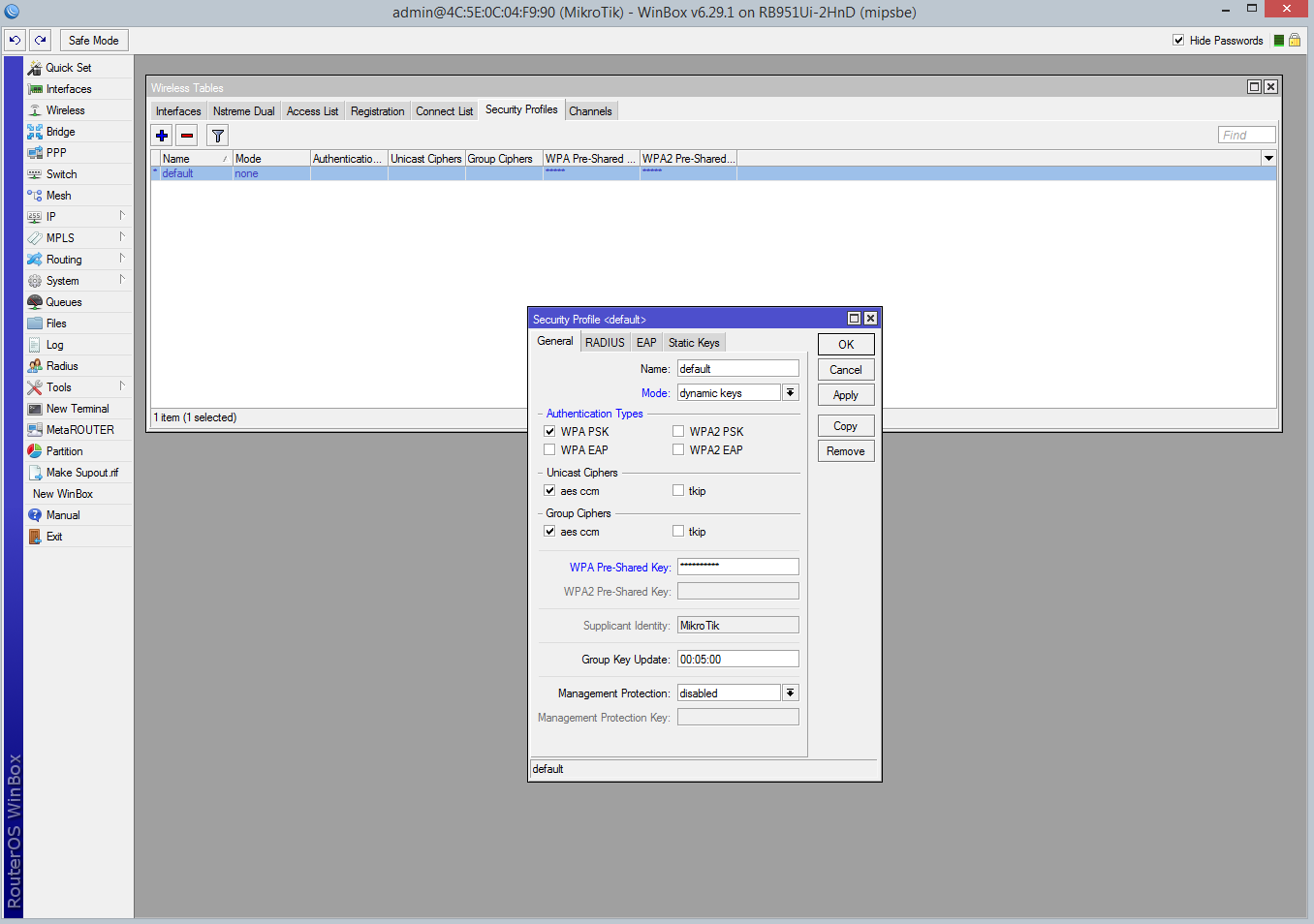Collapse the Authentication Types section
Screen dimensions: 1314x924
point(541,414)
